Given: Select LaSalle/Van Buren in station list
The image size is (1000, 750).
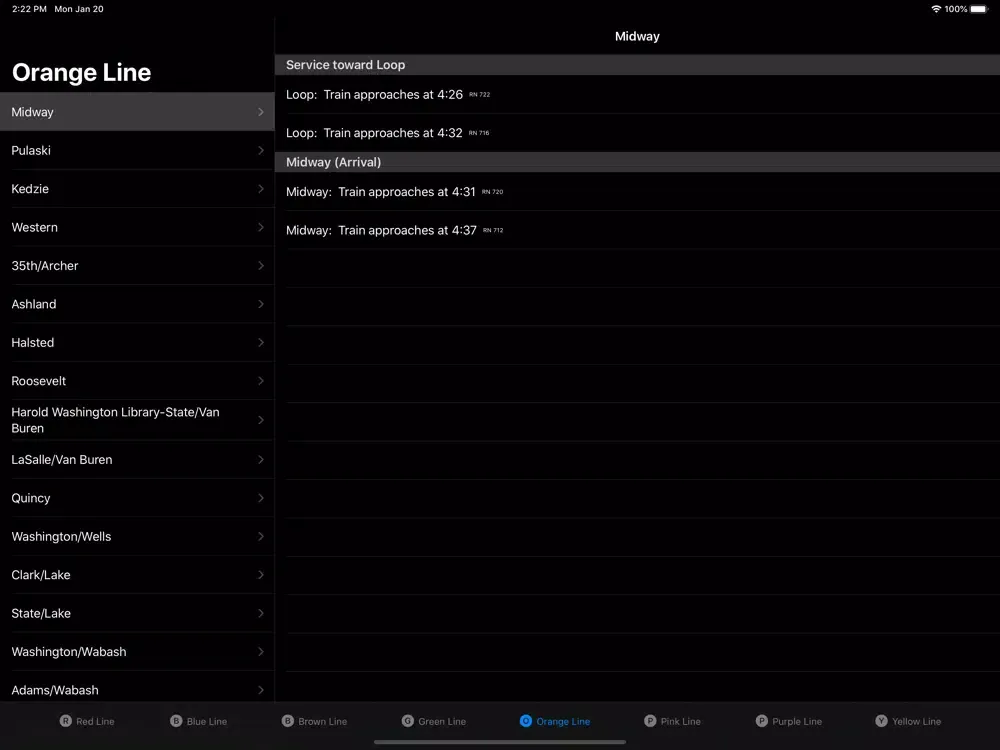Looking at the screenshot, I should click(137, 459).
